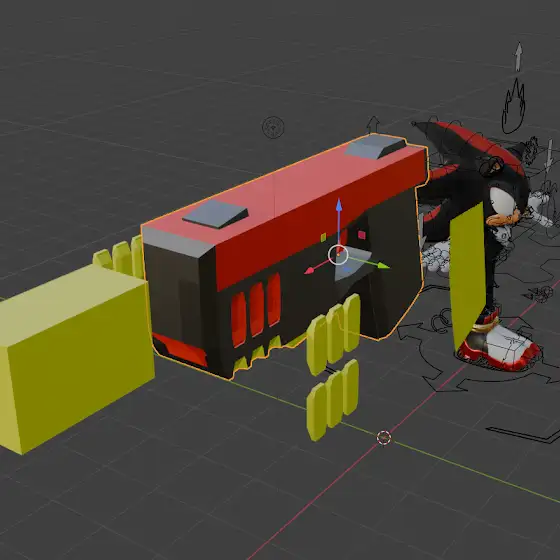Image resolution: width=560 pixels, height=560 pixels.
Task: Select the flame-shaped outline curve
Action: click(514, 107)
